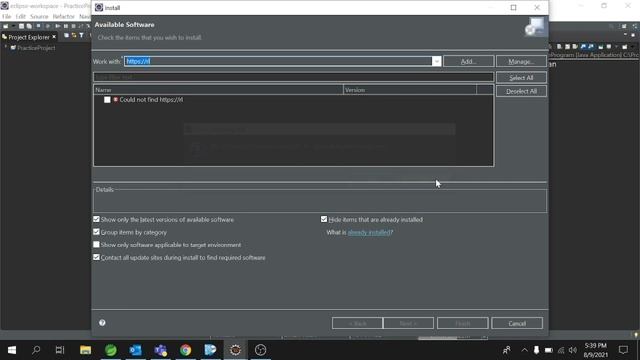Open OBS Studio from the taskbar
Image resolution: width=640 pixels, height=360 pixels.
tap(260, 350)
